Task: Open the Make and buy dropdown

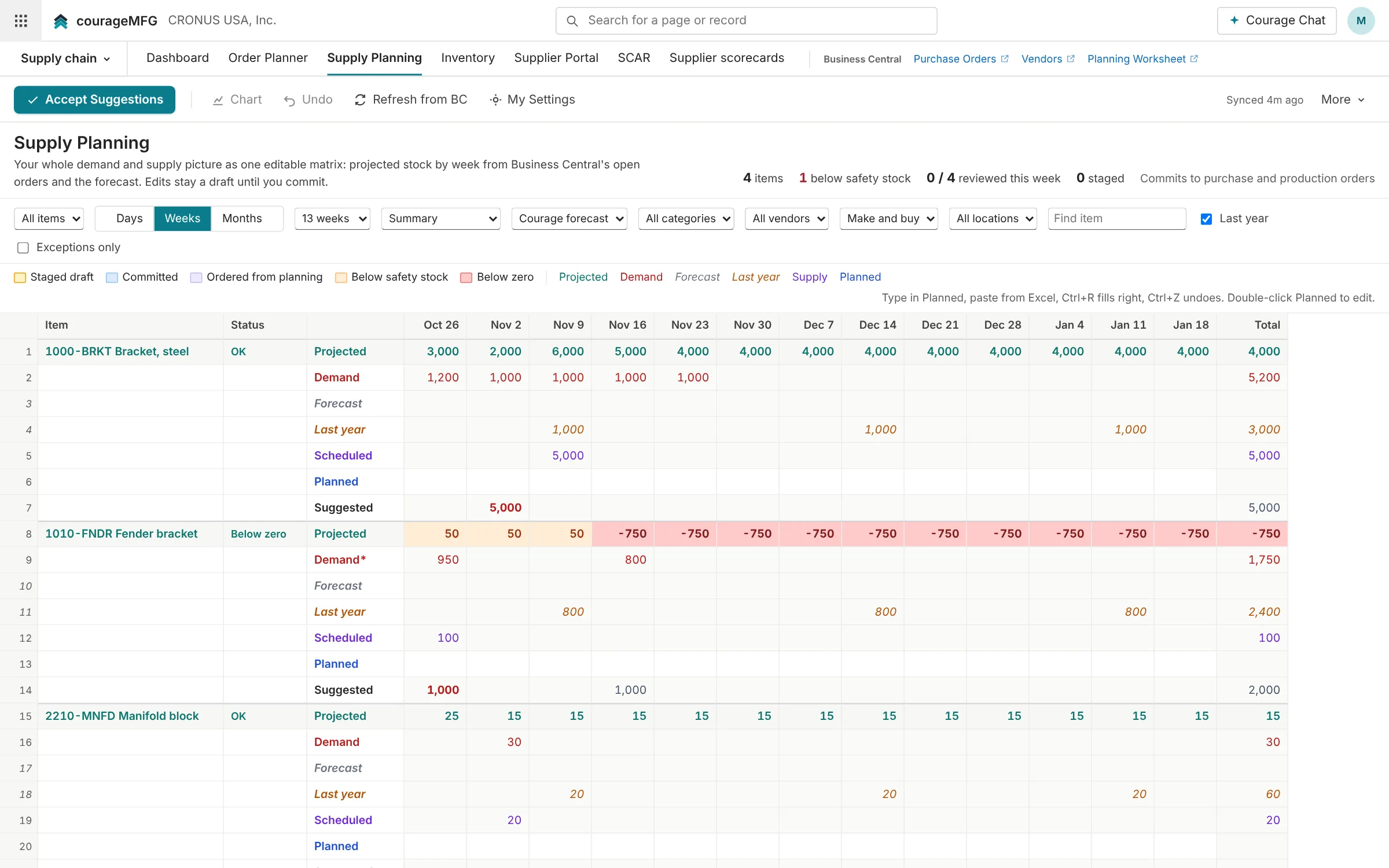Action: (x=889, y=219)
